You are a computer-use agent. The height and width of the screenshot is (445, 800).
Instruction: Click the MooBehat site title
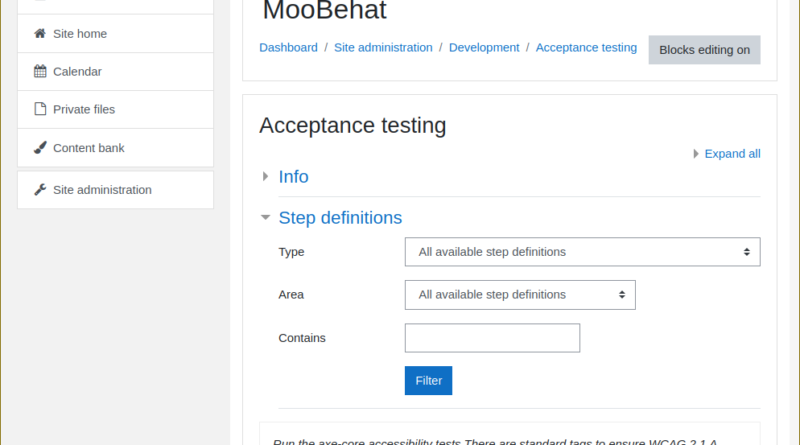point(324,10)
